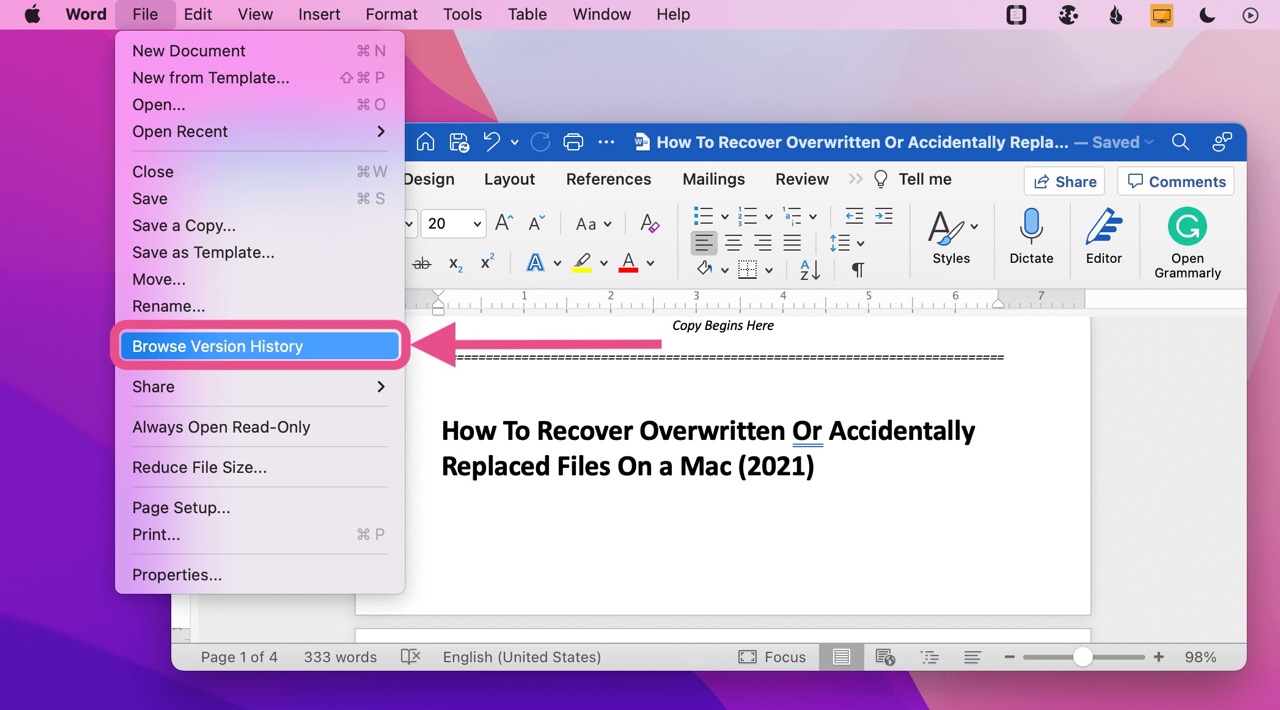Open Grammarly from the ribbon

click(x=1188, y=244)
